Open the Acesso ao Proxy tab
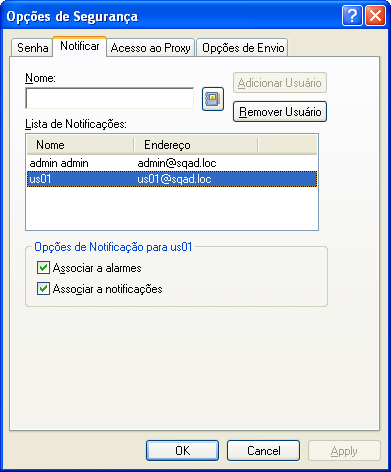This screenshot has height=472, width=391. click(150, 48)
